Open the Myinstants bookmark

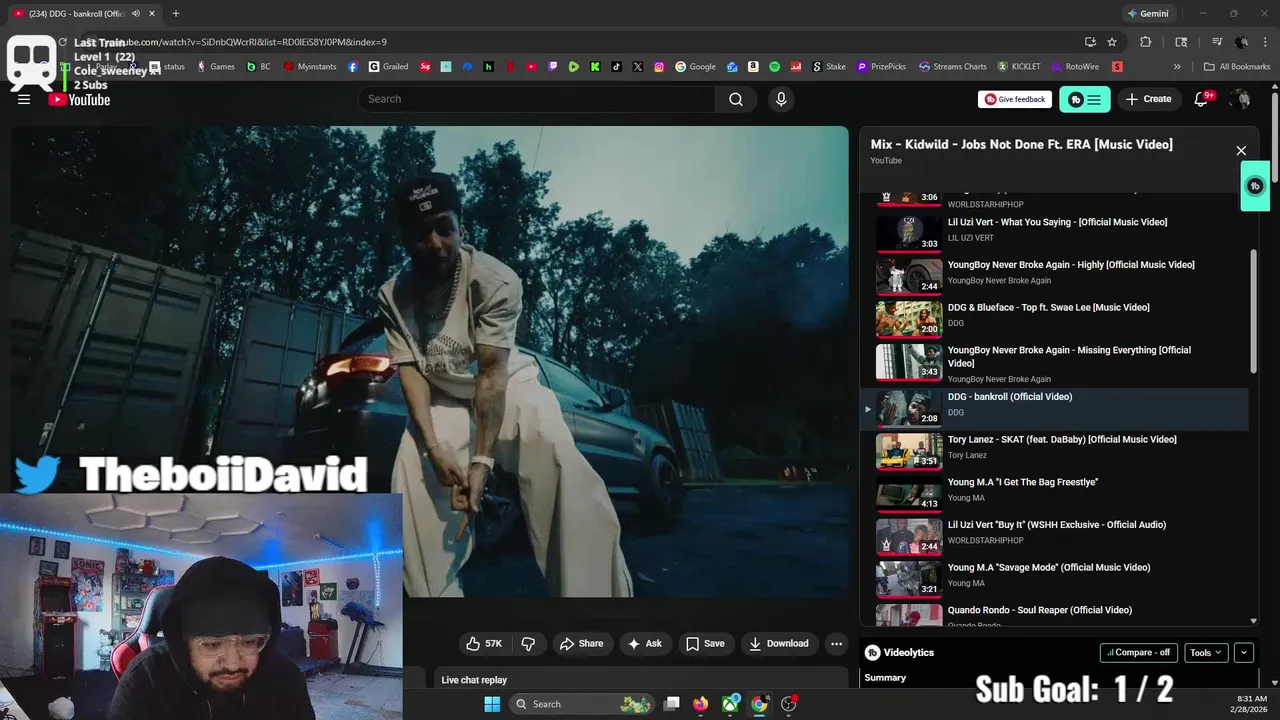(x=310, y=67)
